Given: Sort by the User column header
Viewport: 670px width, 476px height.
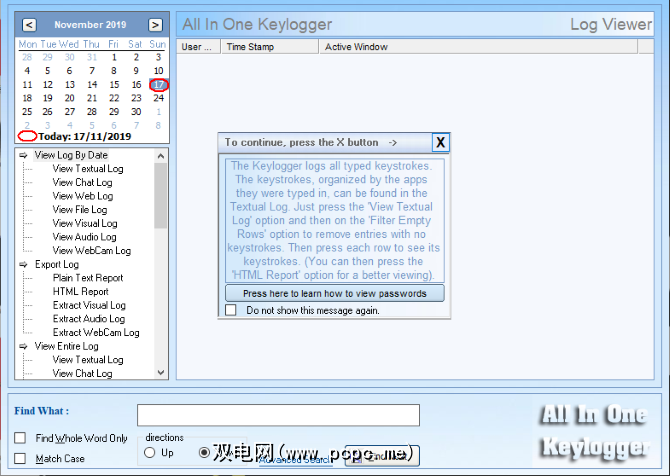Looking at the screenshot, I should (x=199, y=47).
